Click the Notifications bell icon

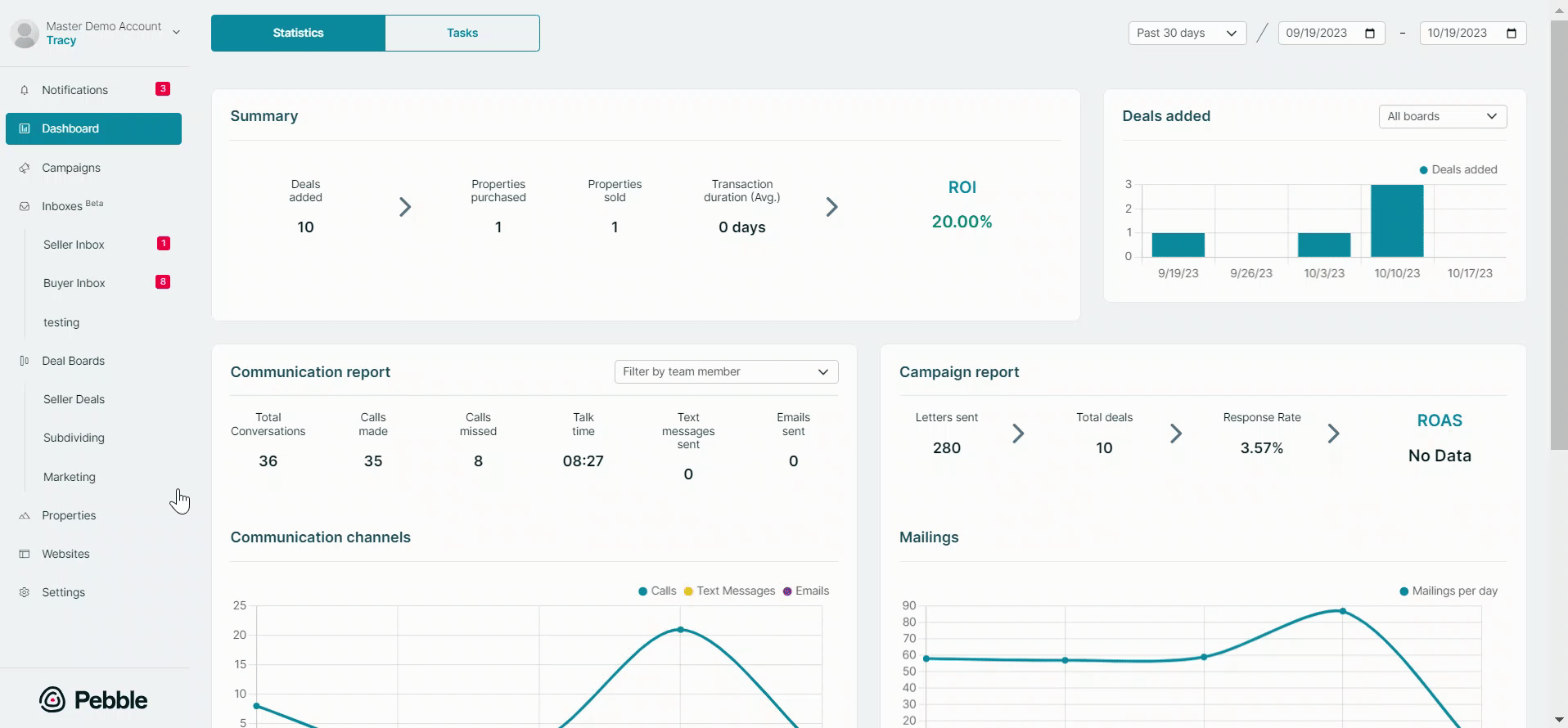[25, 90]
